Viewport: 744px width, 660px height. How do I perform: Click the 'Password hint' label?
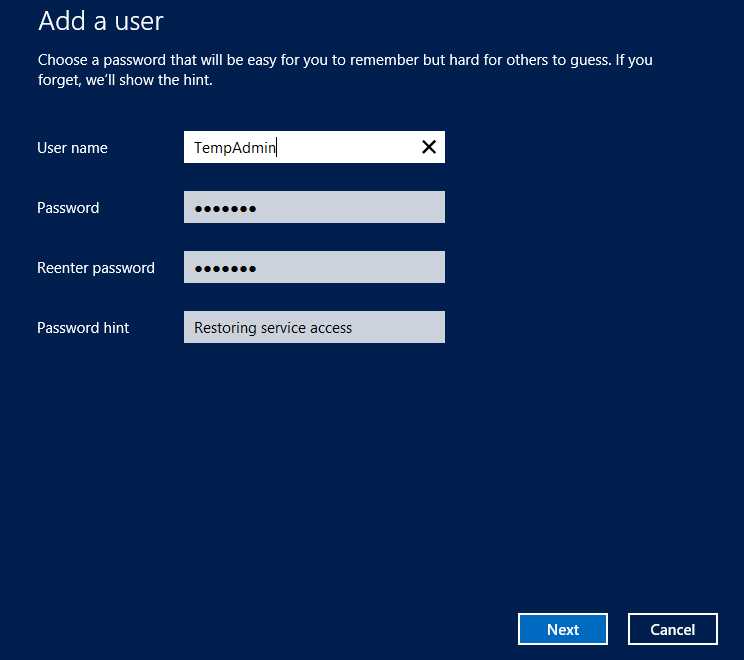coord(83,328)
